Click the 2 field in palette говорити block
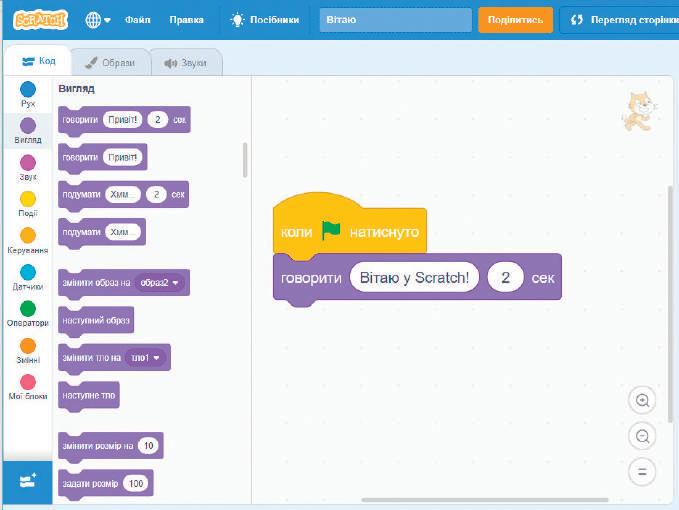This screenshot has width=679, height=510. tap(158, 119)
